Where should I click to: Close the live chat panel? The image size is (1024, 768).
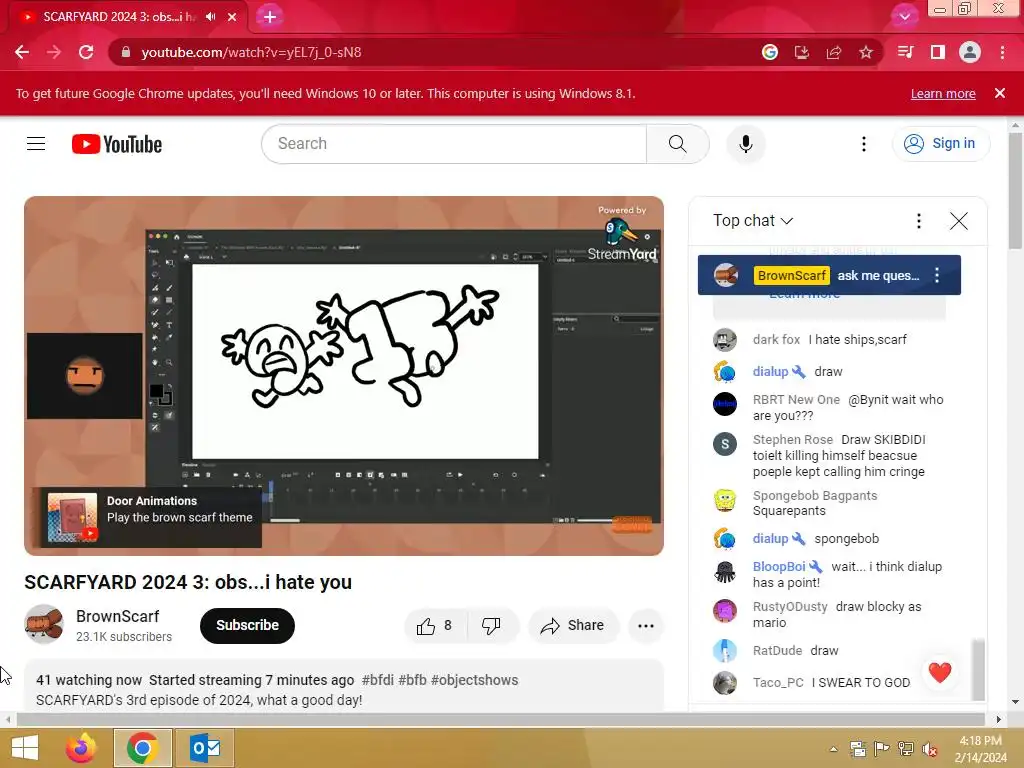[959, 221]
